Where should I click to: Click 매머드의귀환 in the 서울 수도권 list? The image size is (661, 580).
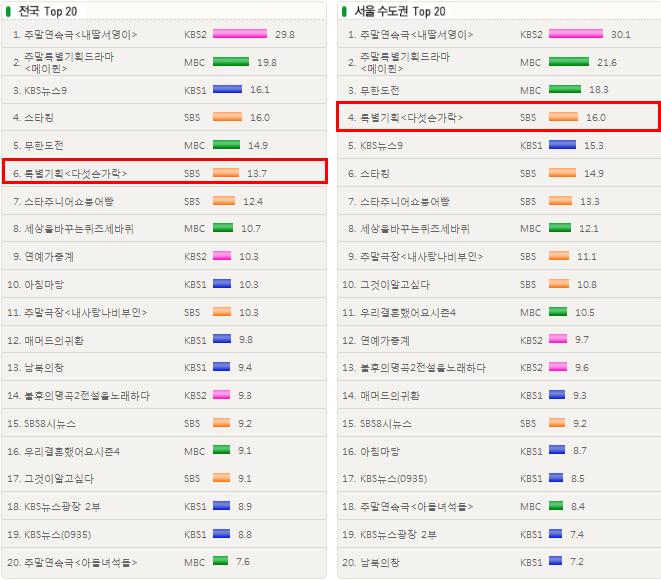point(390,395)
